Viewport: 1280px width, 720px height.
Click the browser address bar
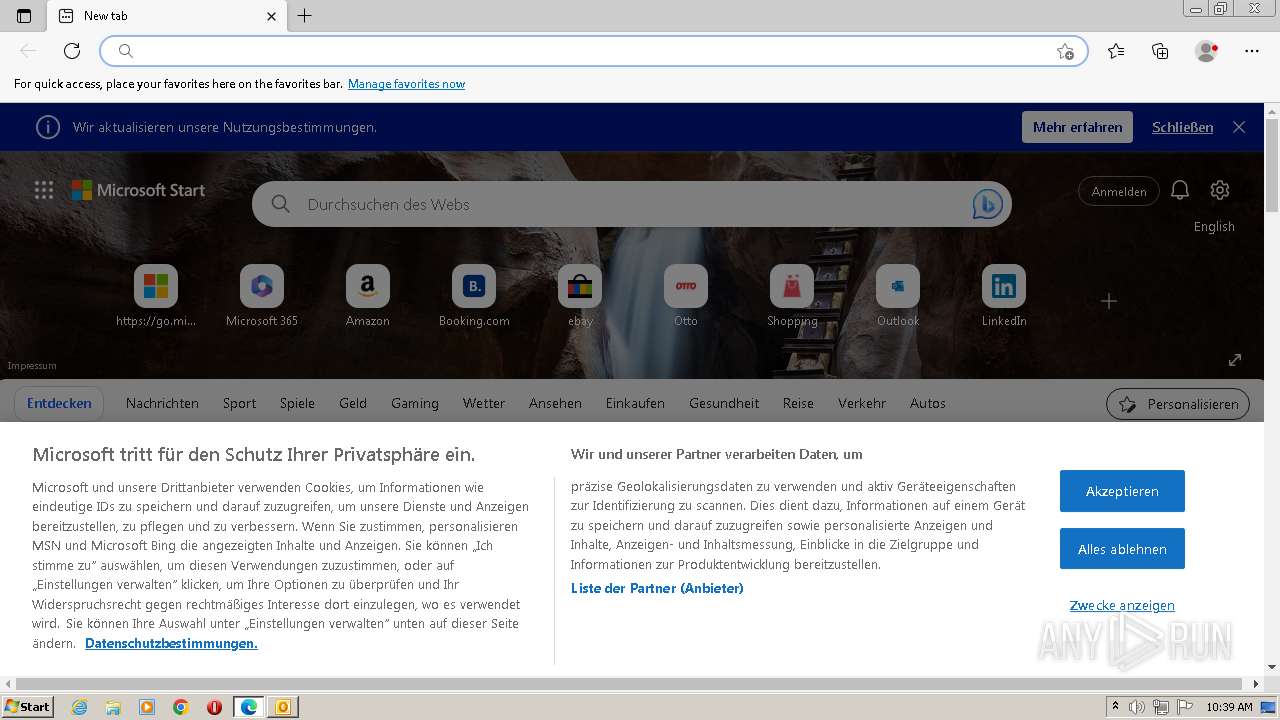(594, 51)
